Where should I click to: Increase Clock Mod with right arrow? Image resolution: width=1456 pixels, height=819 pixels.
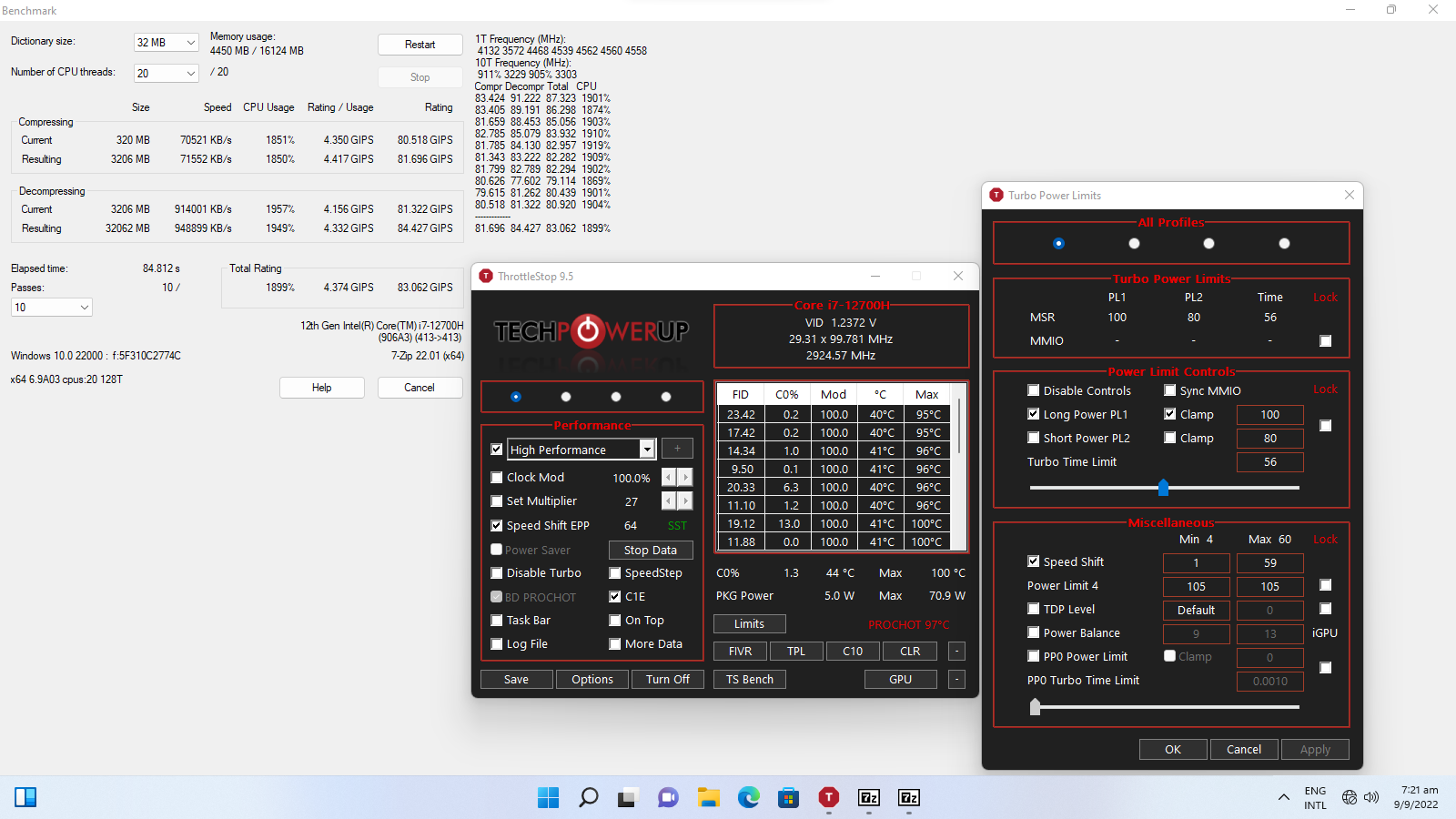[x=685, y=477]
